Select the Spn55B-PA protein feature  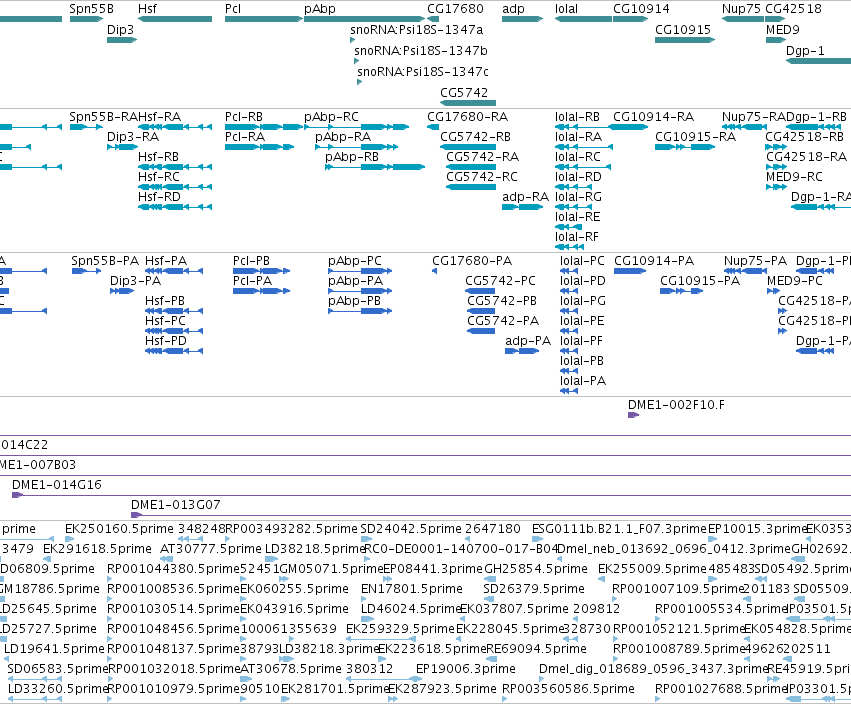point(86,271)
